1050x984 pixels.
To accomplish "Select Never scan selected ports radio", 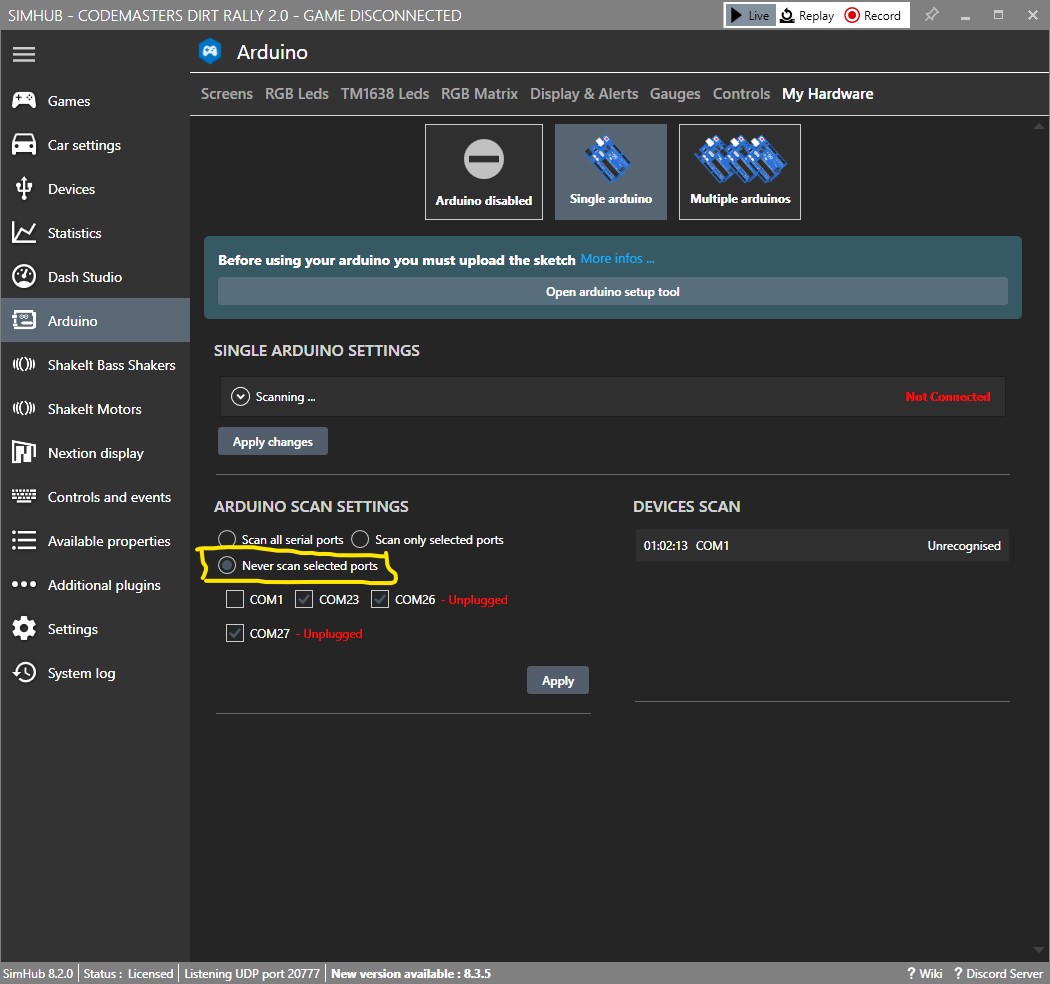I will [x=227, y=565].
